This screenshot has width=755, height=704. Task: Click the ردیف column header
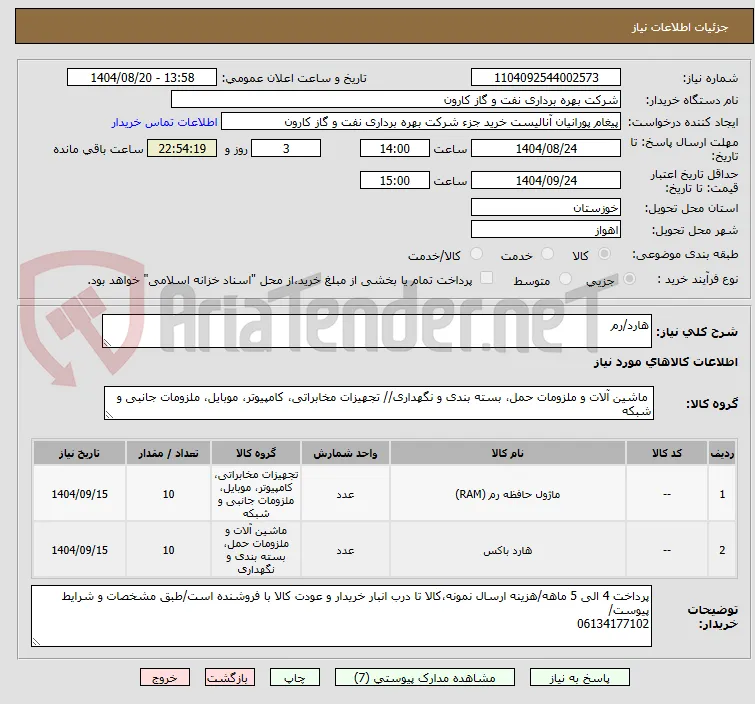click(722, 453)
